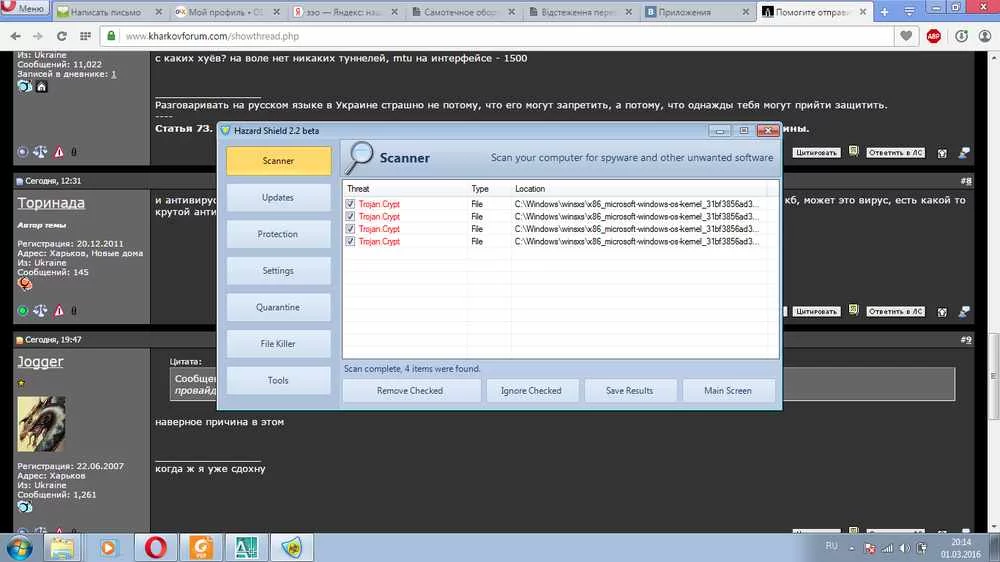Open Opera Меню button

click(x=24, y=9)
